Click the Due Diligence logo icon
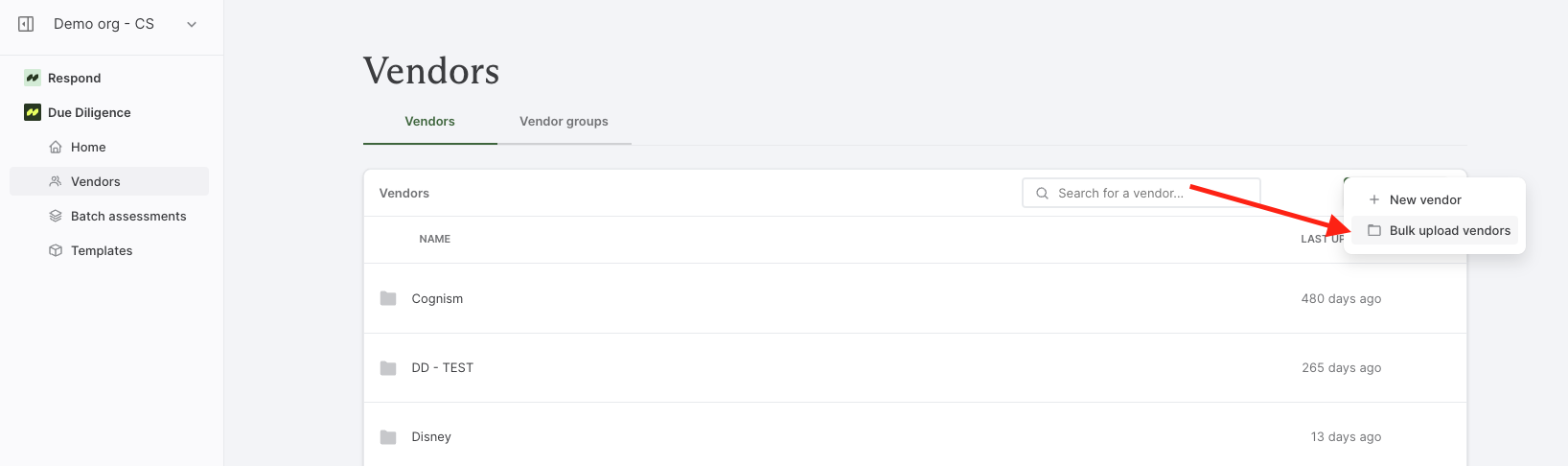1568x466 pixels. pyautogui.click(x=33, y=112)
